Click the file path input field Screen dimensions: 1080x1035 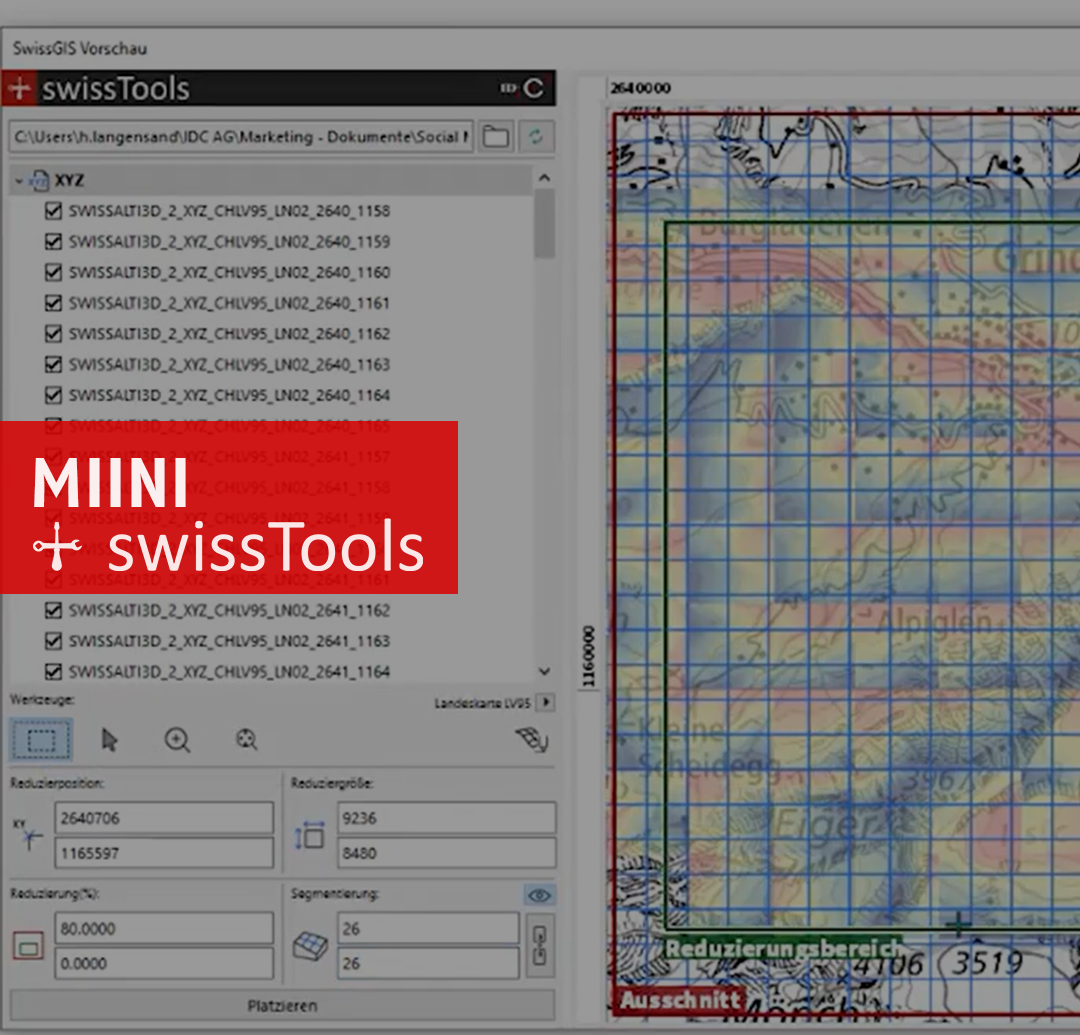(x=240, y=136)
